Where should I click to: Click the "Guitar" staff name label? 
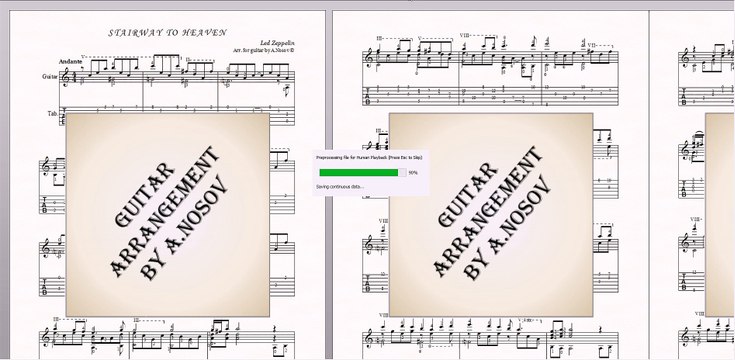(50, 76)
